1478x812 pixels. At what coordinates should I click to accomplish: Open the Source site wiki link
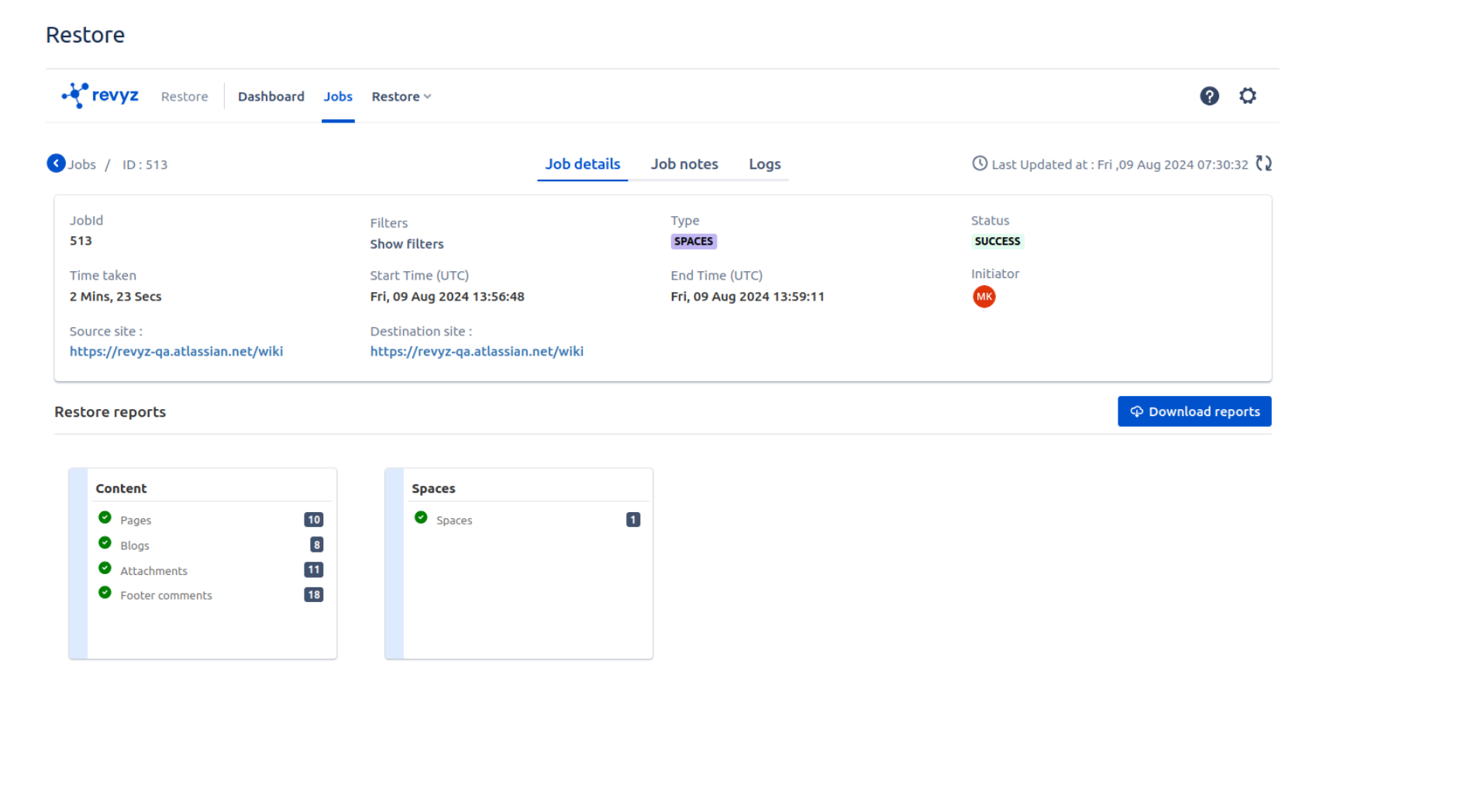pos(176,352)
